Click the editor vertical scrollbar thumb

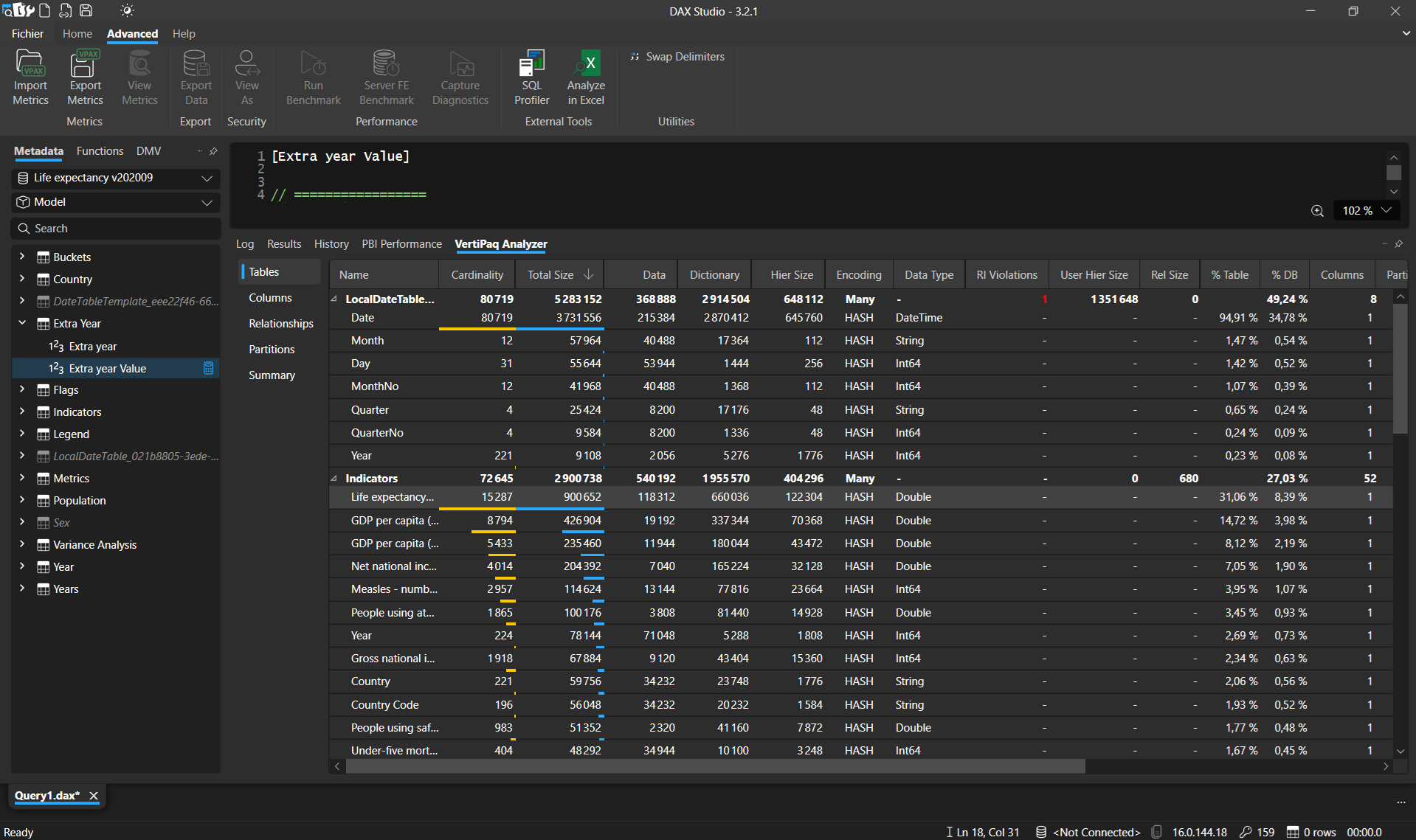click(x=1393, y=173)
